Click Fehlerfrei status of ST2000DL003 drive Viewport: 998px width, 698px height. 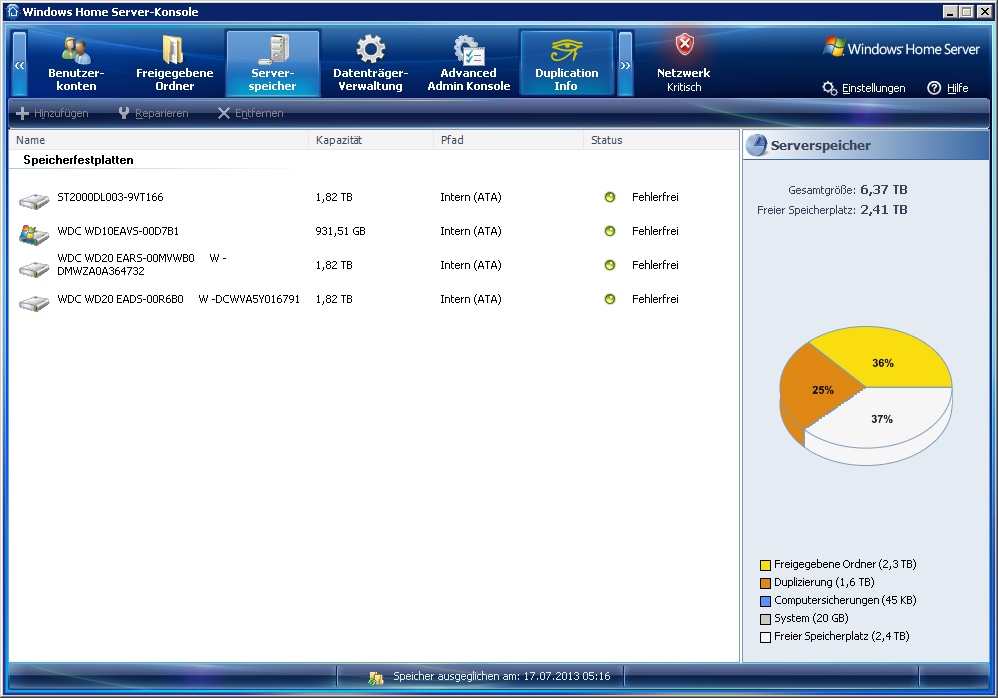point(655,197)
